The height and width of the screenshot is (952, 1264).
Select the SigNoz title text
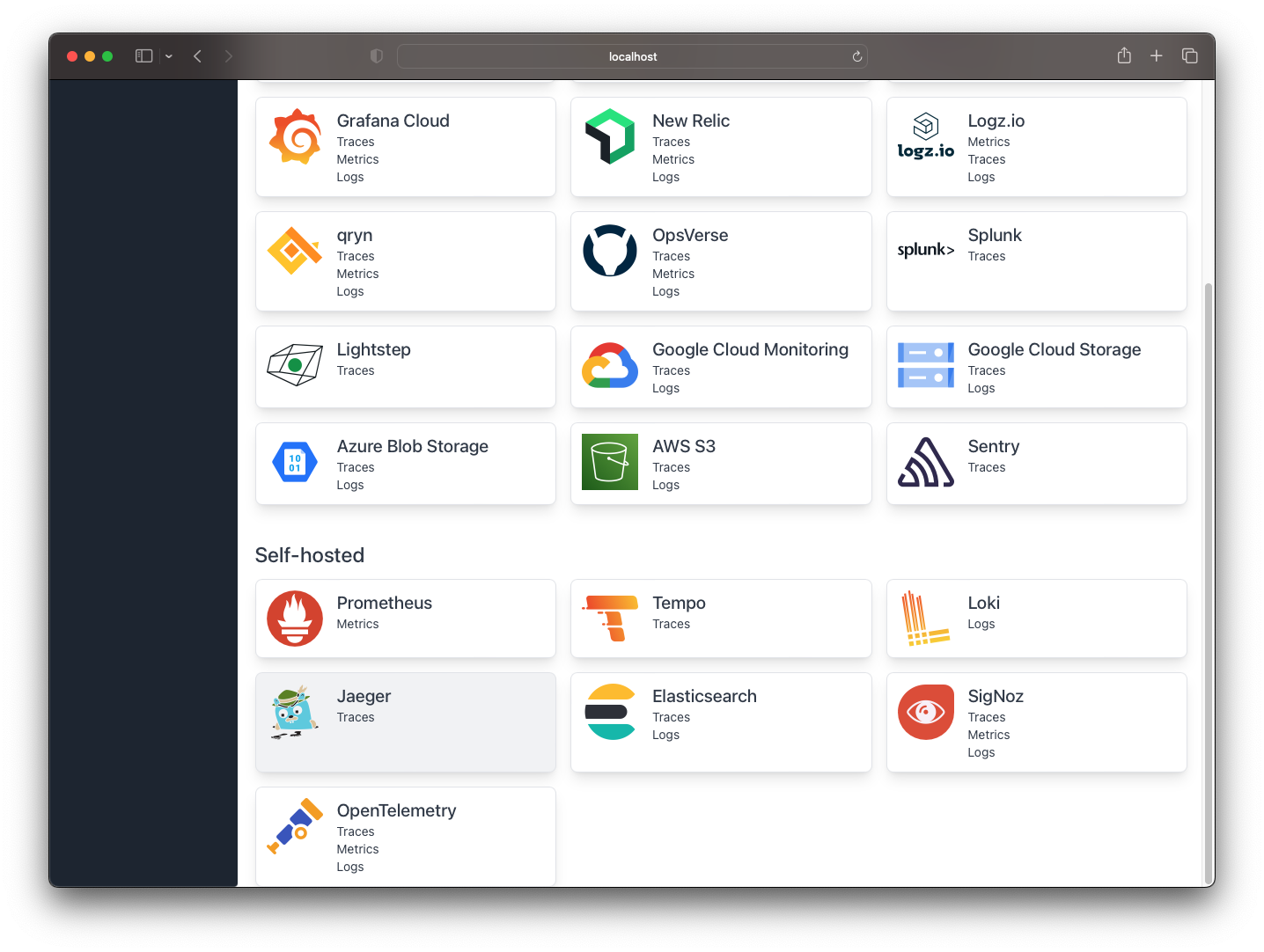(x=996, y=696)
